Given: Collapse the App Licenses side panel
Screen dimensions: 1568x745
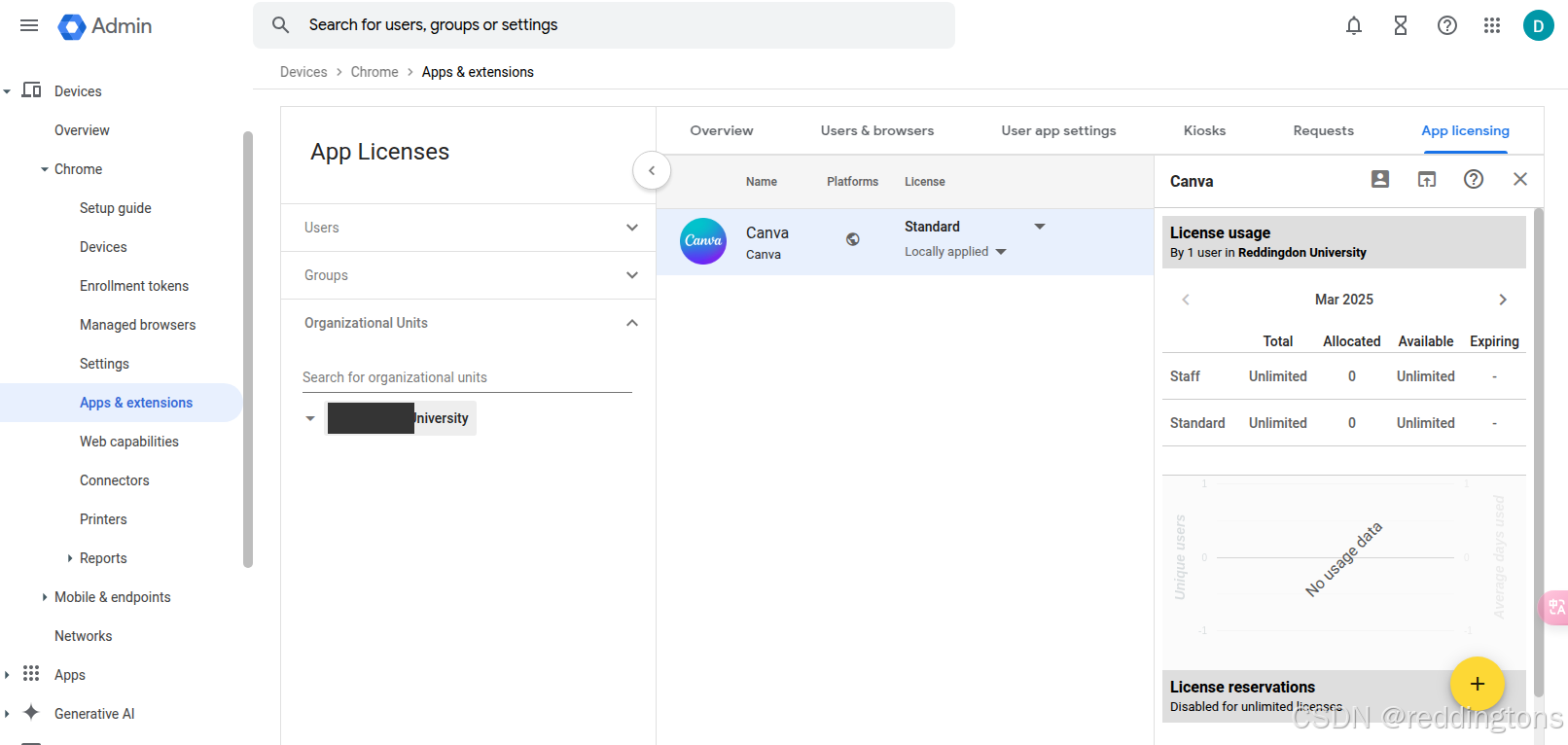Looking at the screenshot, I should point(652,170).
